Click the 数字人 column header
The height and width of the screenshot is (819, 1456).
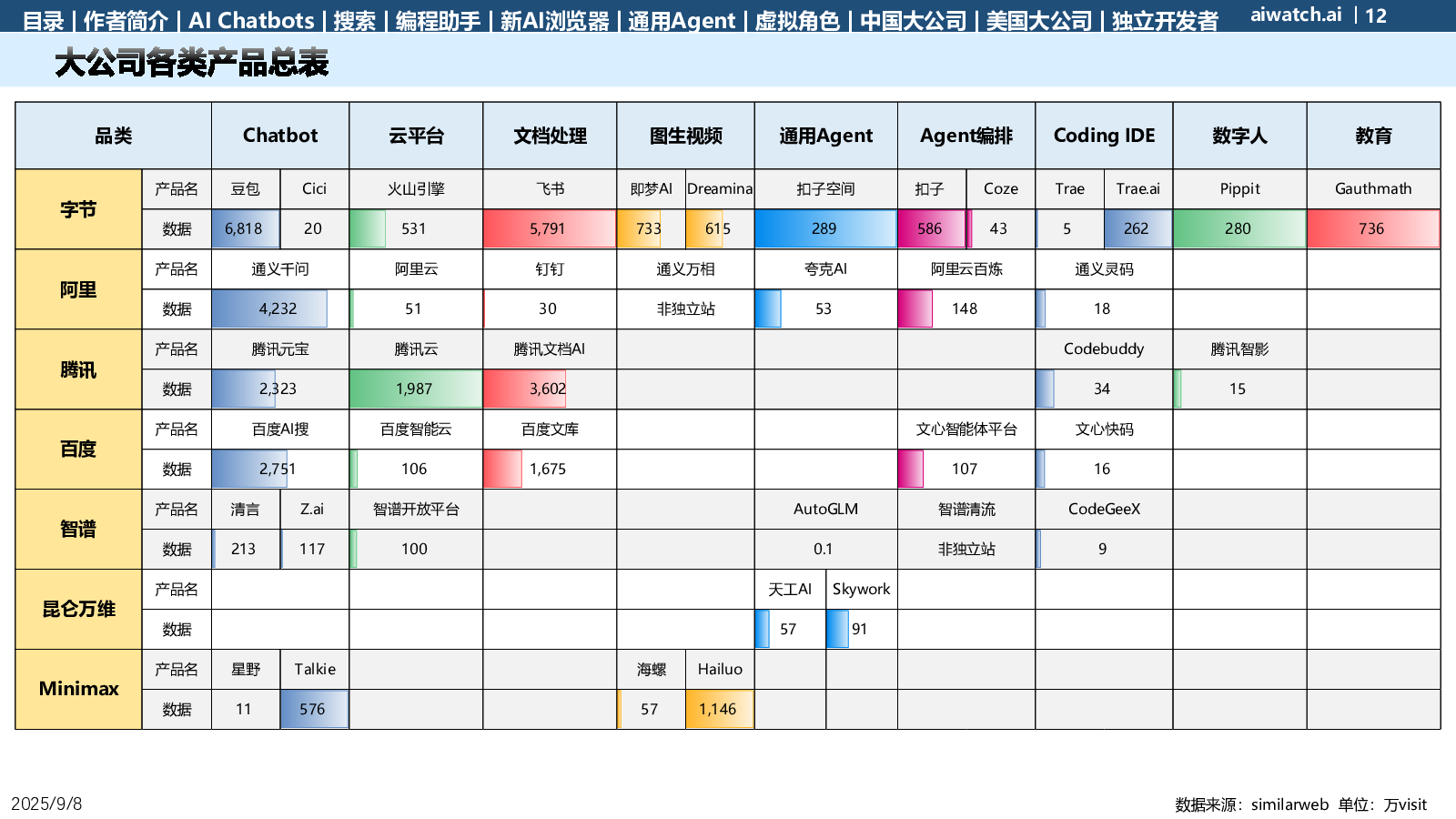coord(1239,136)
